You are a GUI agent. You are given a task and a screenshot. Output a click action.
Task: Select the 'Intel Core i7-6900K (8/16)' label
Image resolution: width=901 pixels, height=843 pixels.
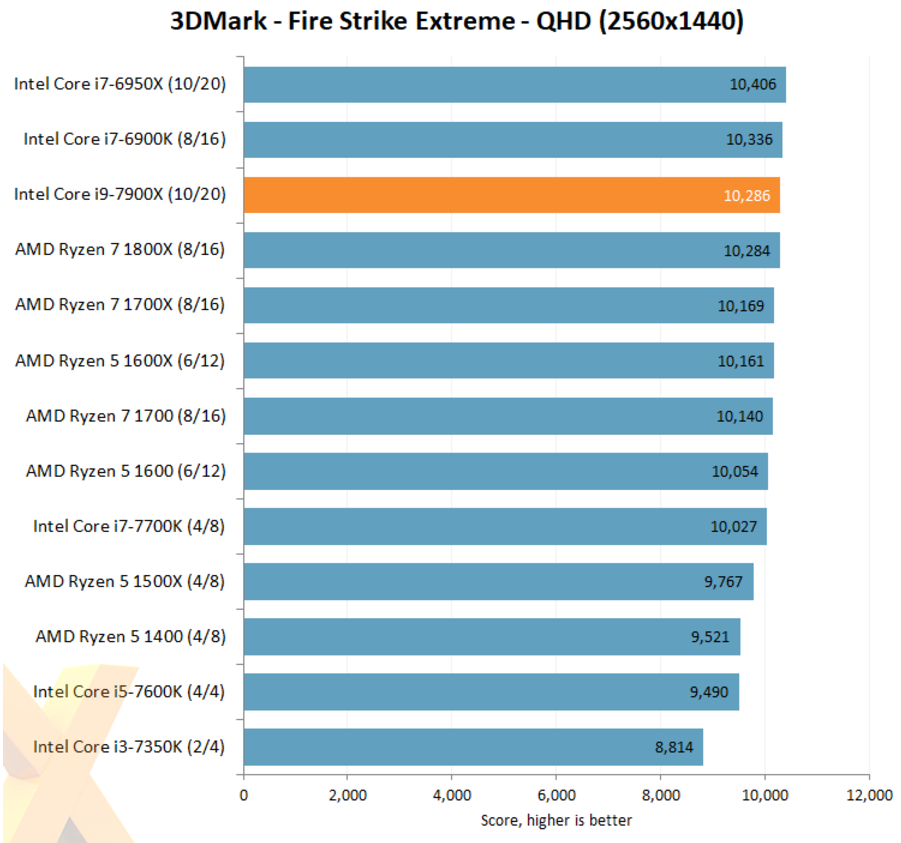(x=125, y=139)
